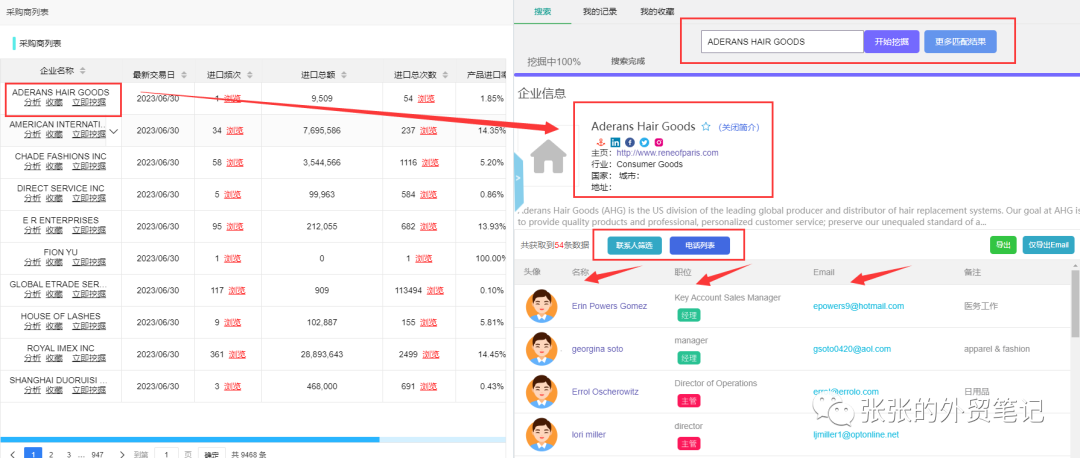This screenshot has width=1080, height=458.
Task: Click the 经理 tag for Erin Powers Gomez
Action: (687, 315)
